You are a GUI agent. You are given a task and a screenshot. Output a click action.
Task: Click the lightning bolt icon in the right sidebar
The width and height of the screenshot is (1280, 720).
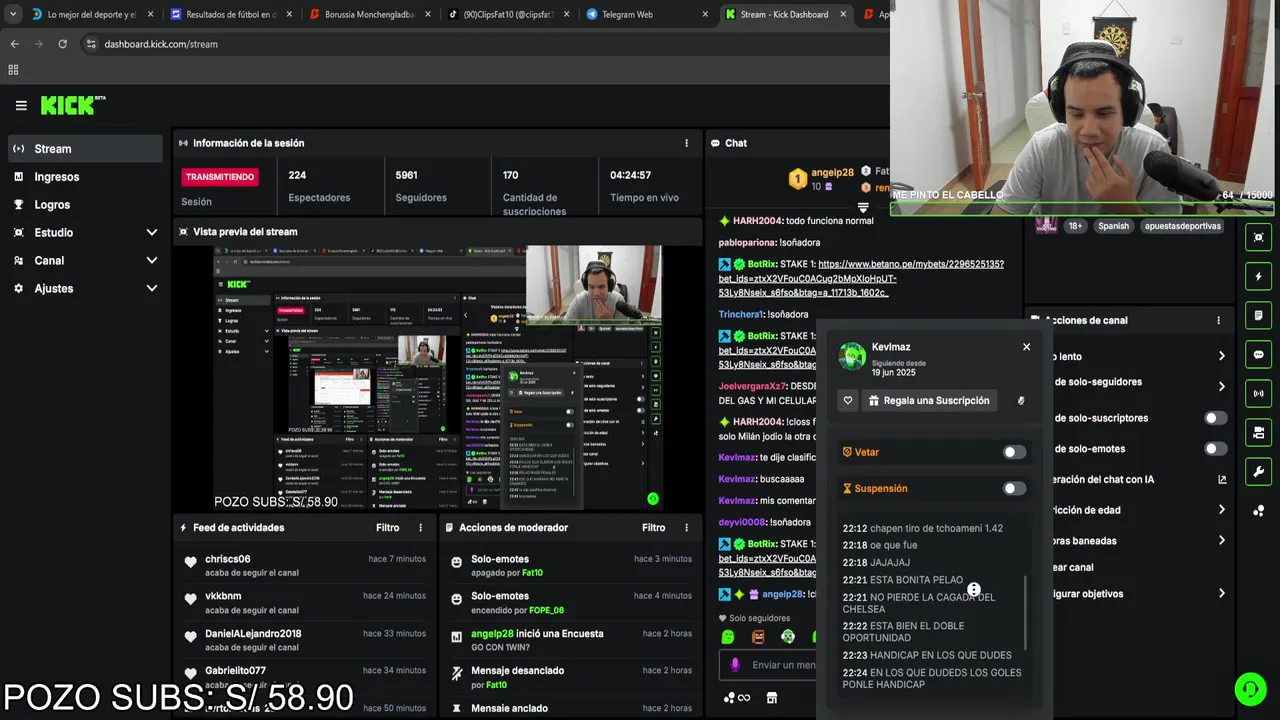[1258, 276]
